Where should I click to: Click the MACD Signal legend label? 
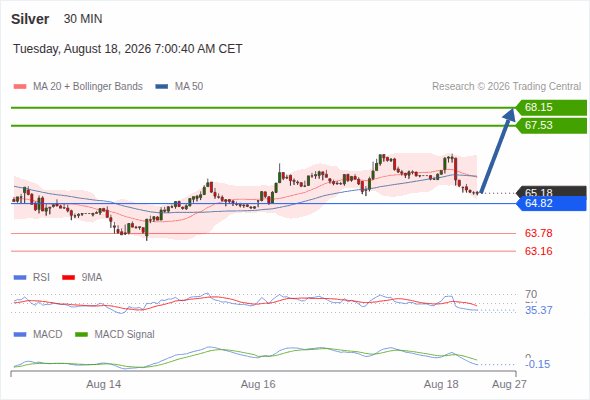[x=125, y=335]
